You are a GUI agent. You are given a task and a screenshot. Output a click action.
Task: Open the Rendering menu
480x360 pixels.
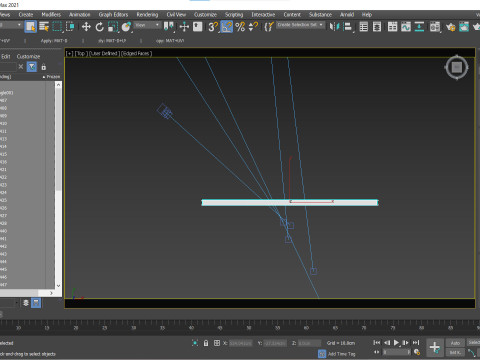pyautogui.click(x=147, y=15)
